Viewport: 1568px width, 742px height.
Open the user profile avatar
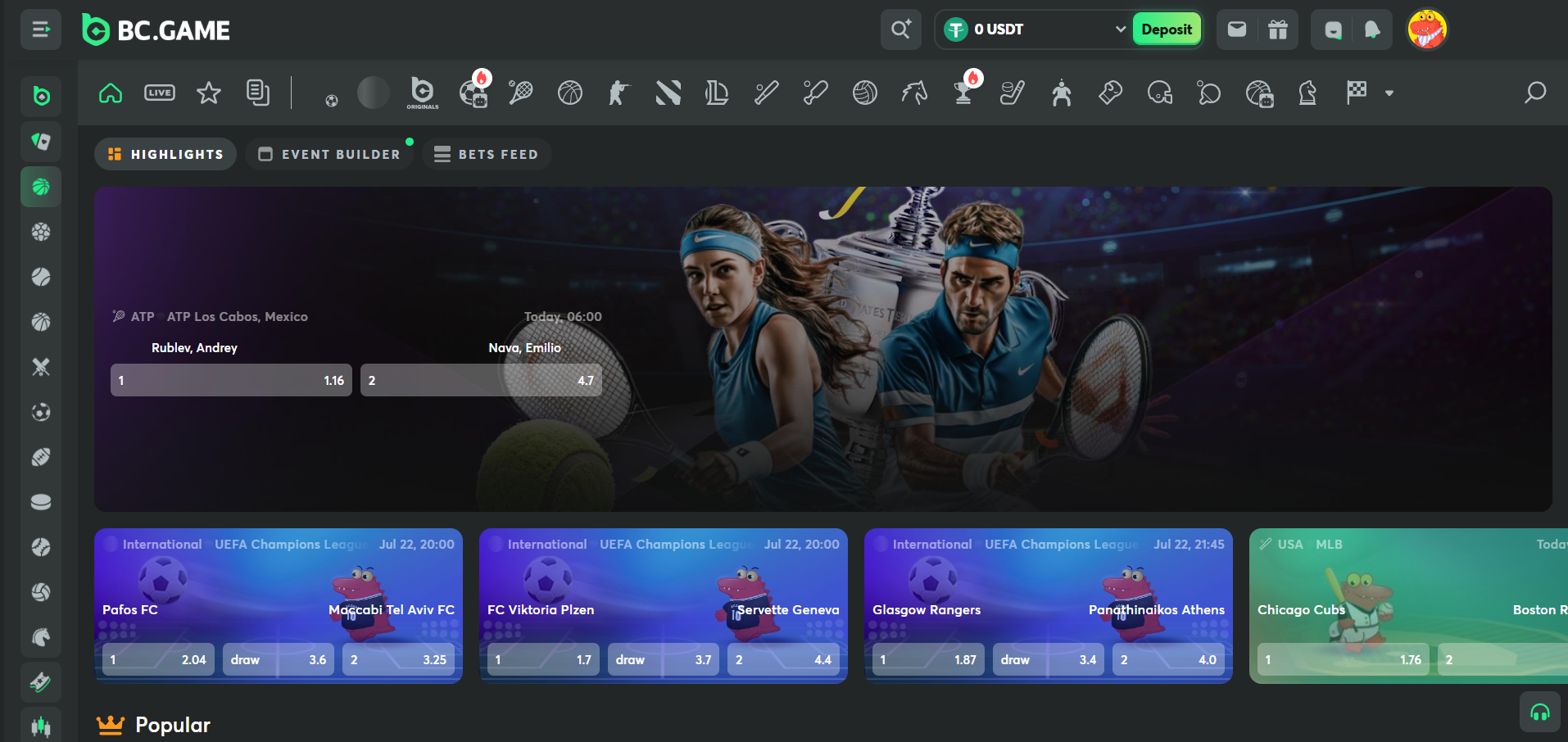coord(1427,29)
